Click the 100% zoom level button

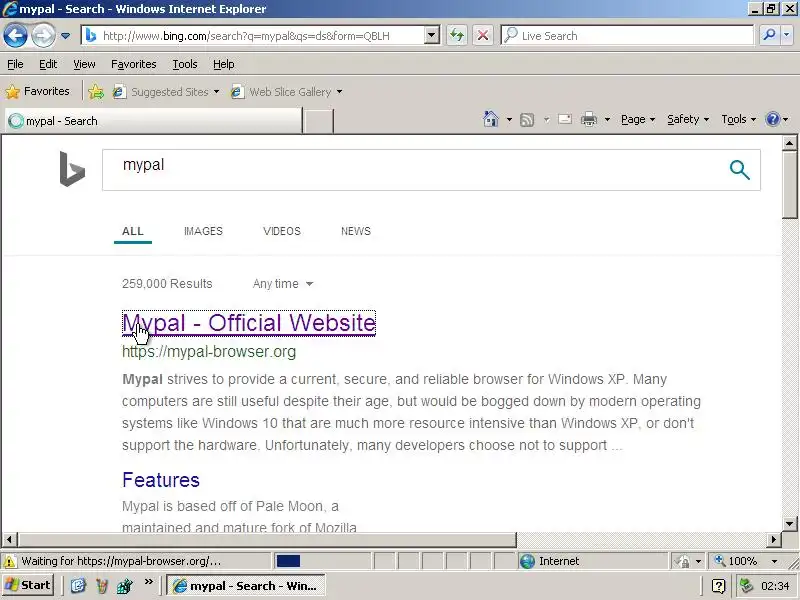737,561
